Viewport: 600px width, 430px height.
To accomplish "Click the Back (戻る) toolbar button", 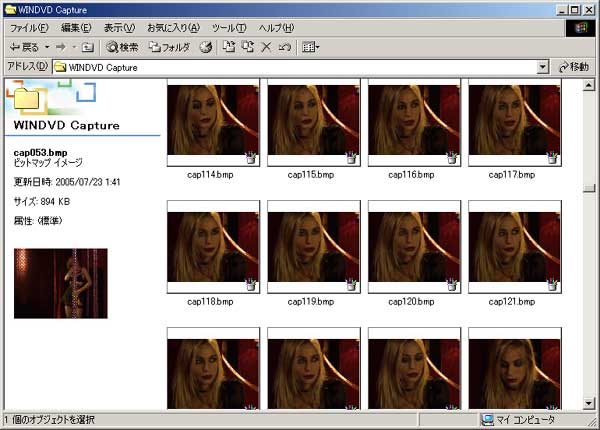I will [24, 47].
